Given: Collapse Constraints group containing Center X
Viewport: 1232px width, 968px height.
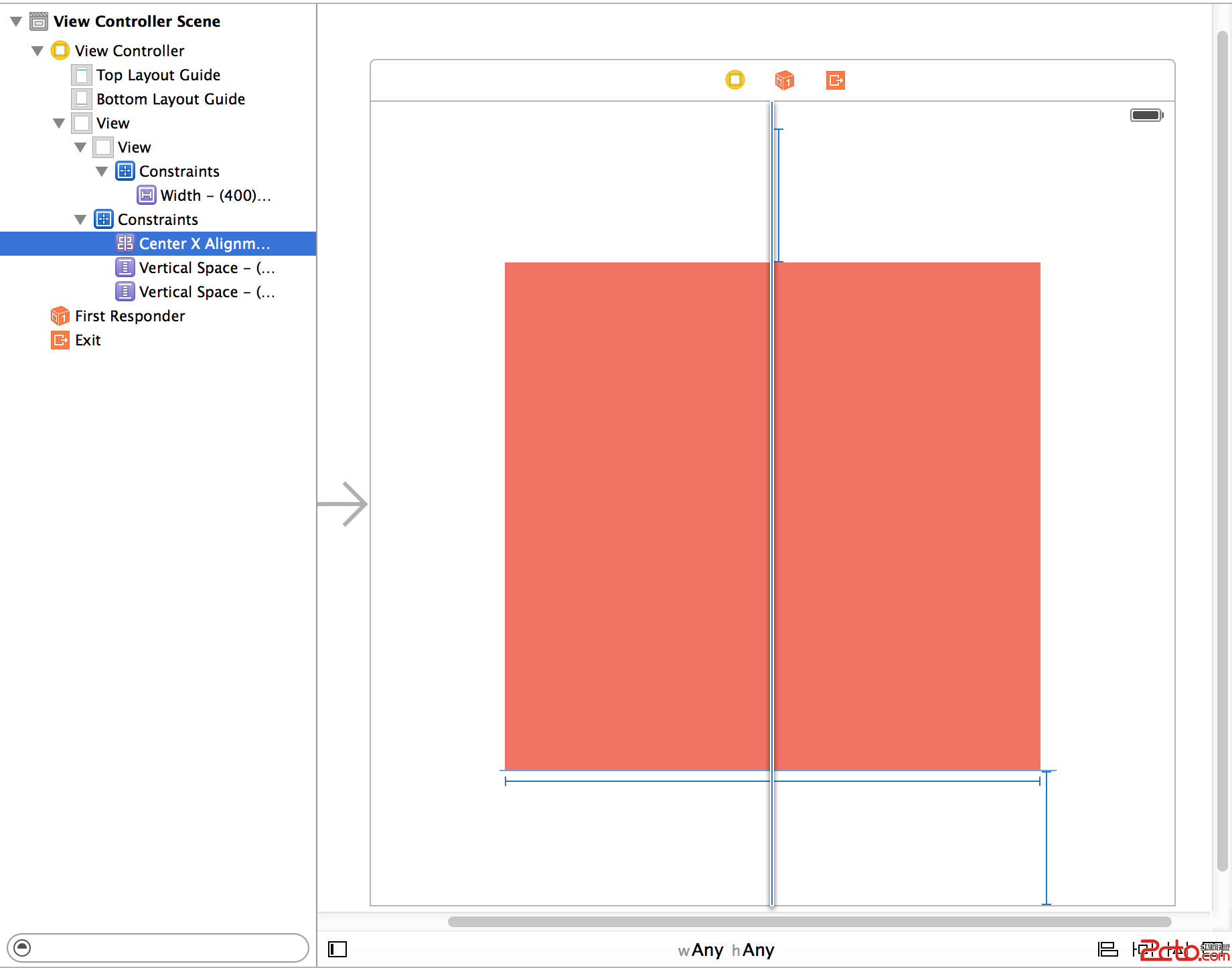Looking at the screenshot, I should pyautogui.click(x=80, y=220).
